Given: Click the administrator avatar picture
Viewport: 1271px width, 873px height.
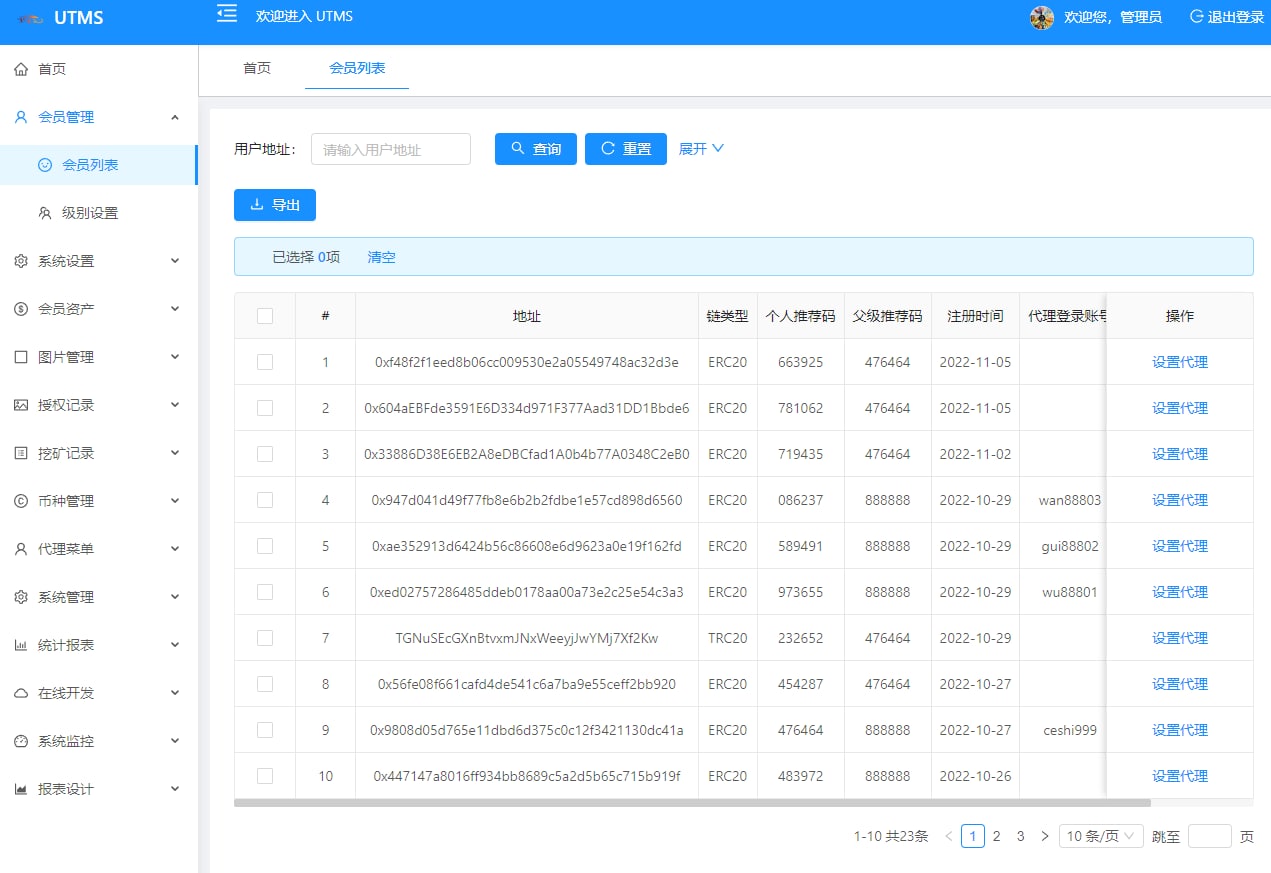Looking at the screenshot, I should tap(1042, 17).
